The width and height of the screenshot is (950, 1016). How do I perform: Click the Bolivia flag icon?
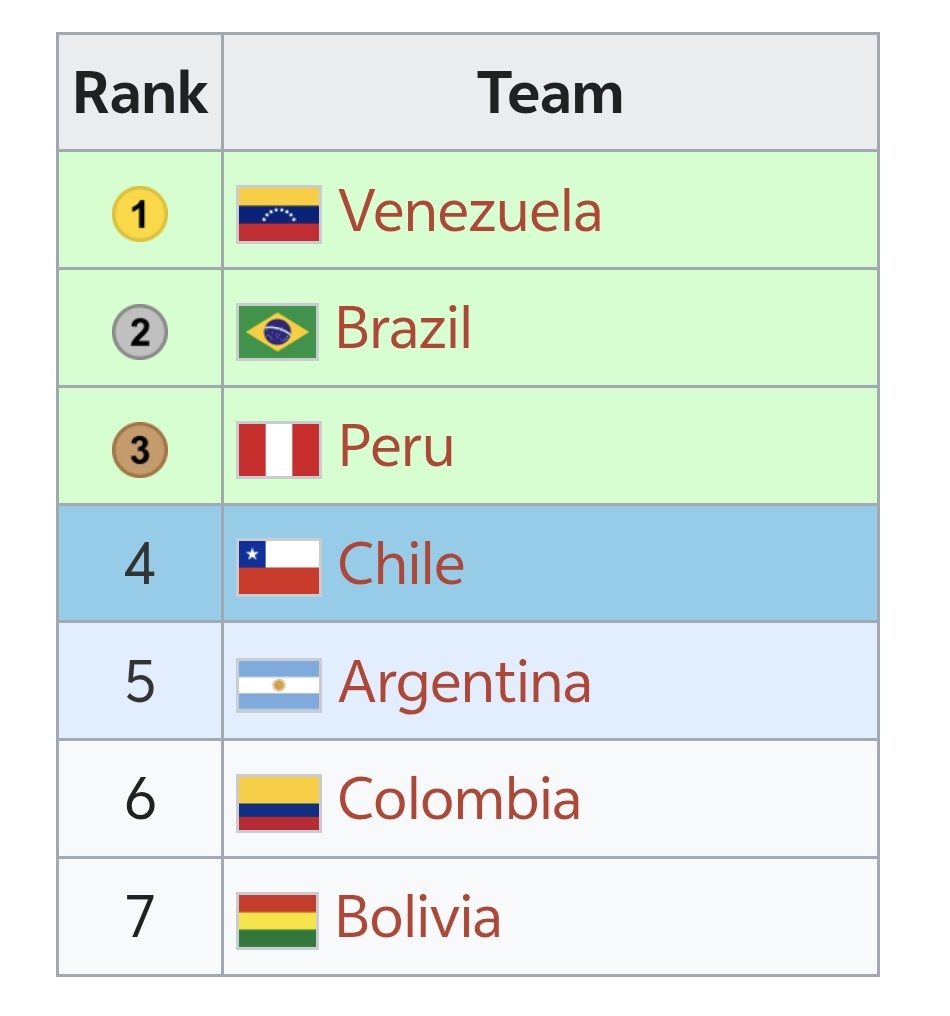click(x=277, y=921)
